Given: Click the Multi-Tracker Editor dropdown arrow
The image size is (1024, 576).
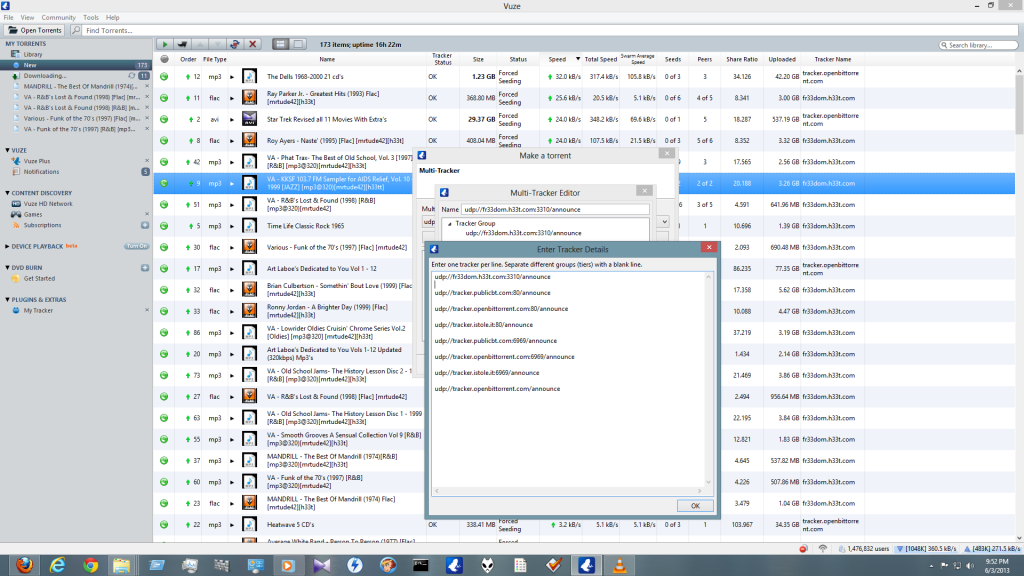Looking at the screenshot, I should click(x=664, y=222).
